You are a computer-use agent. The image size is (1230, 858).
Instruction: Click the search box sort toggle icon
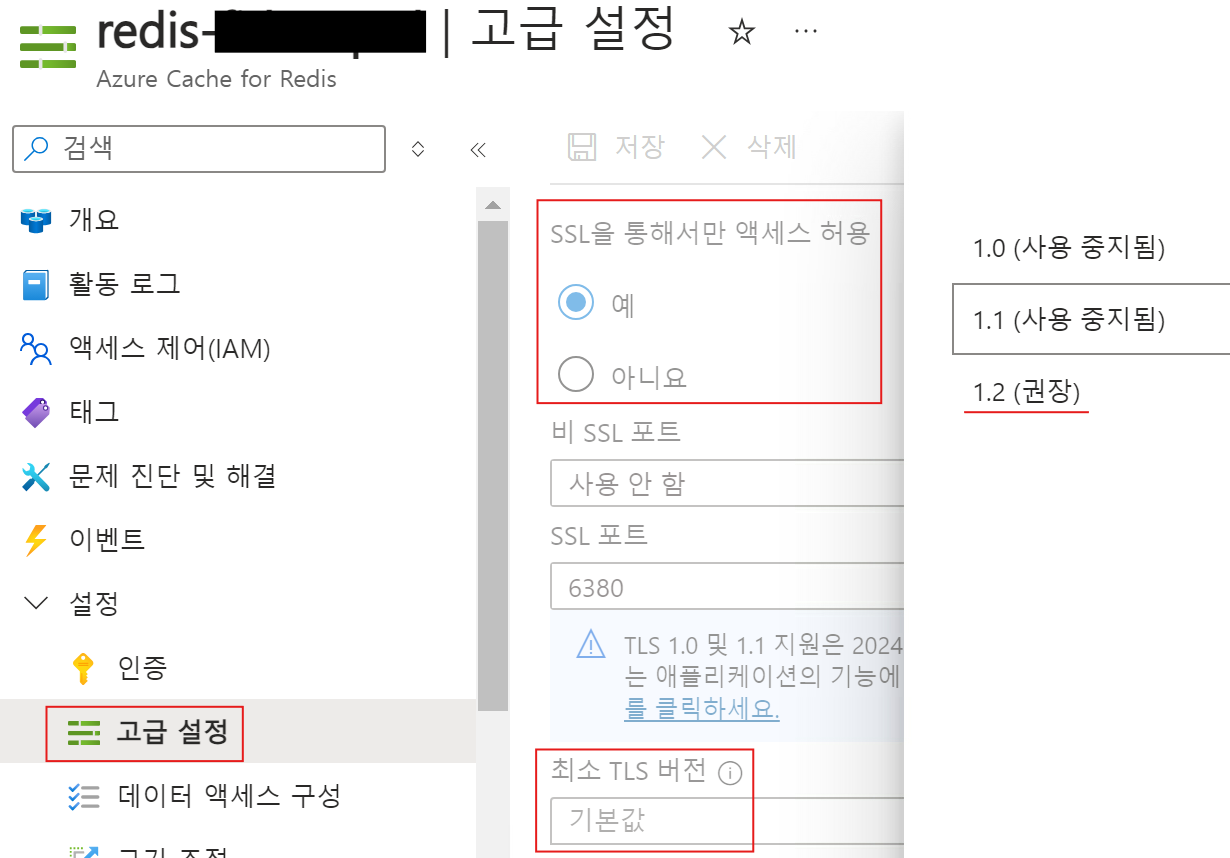418,149
